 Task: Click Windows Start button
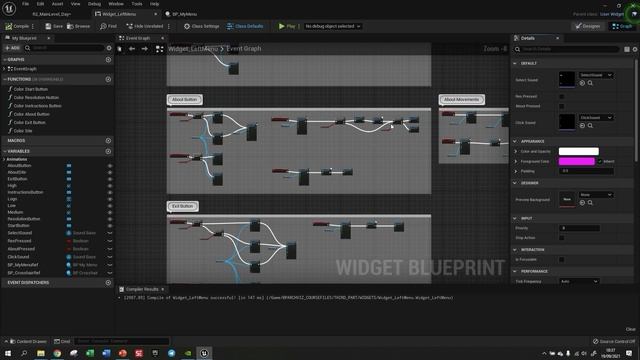pos(8,353)
